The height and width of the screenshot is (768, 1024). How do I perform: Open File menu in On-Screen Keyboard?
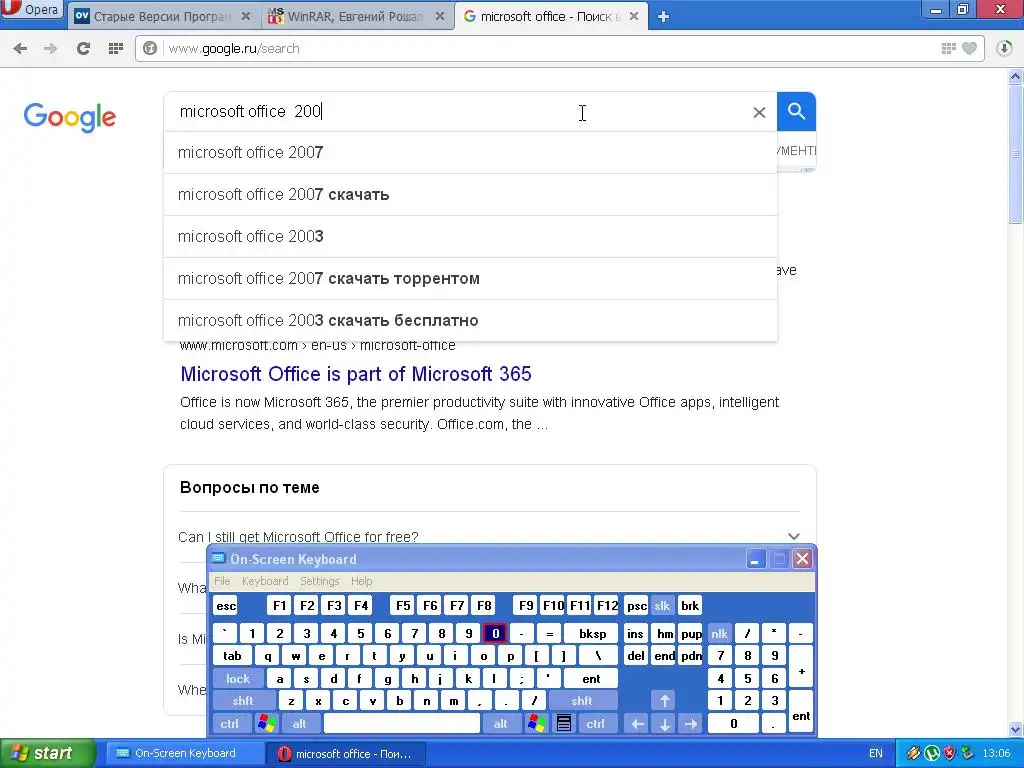pos(222,581)
